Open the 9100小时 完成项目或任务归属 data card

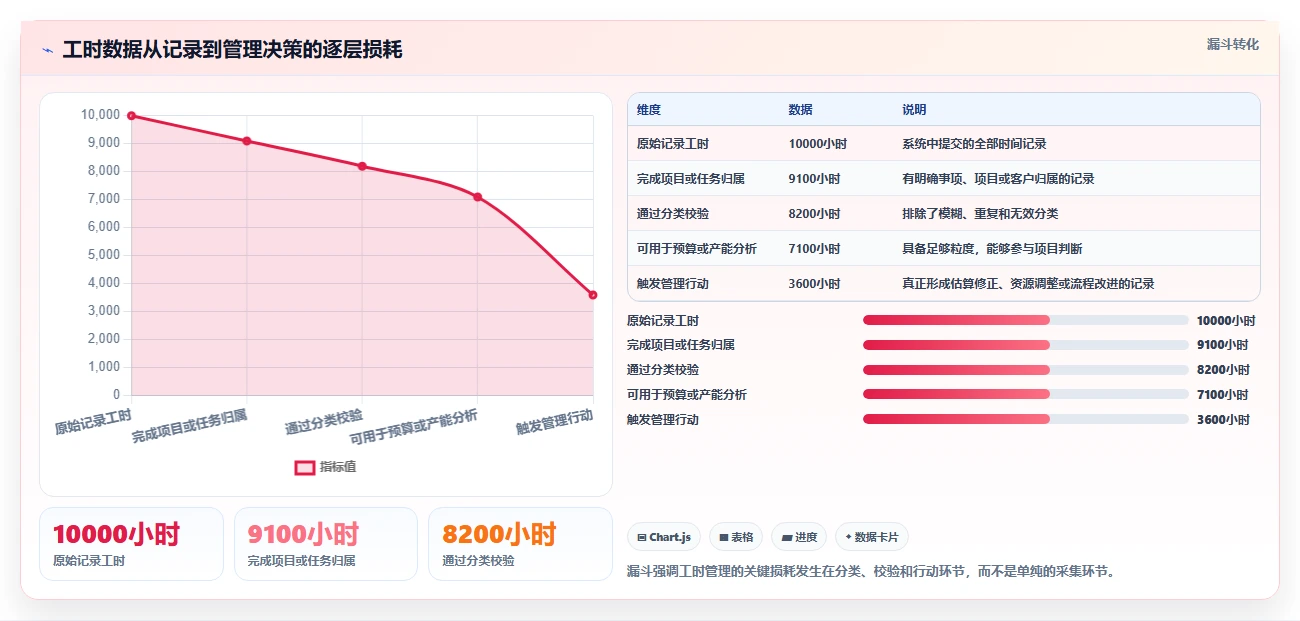(x=326, y=544)
